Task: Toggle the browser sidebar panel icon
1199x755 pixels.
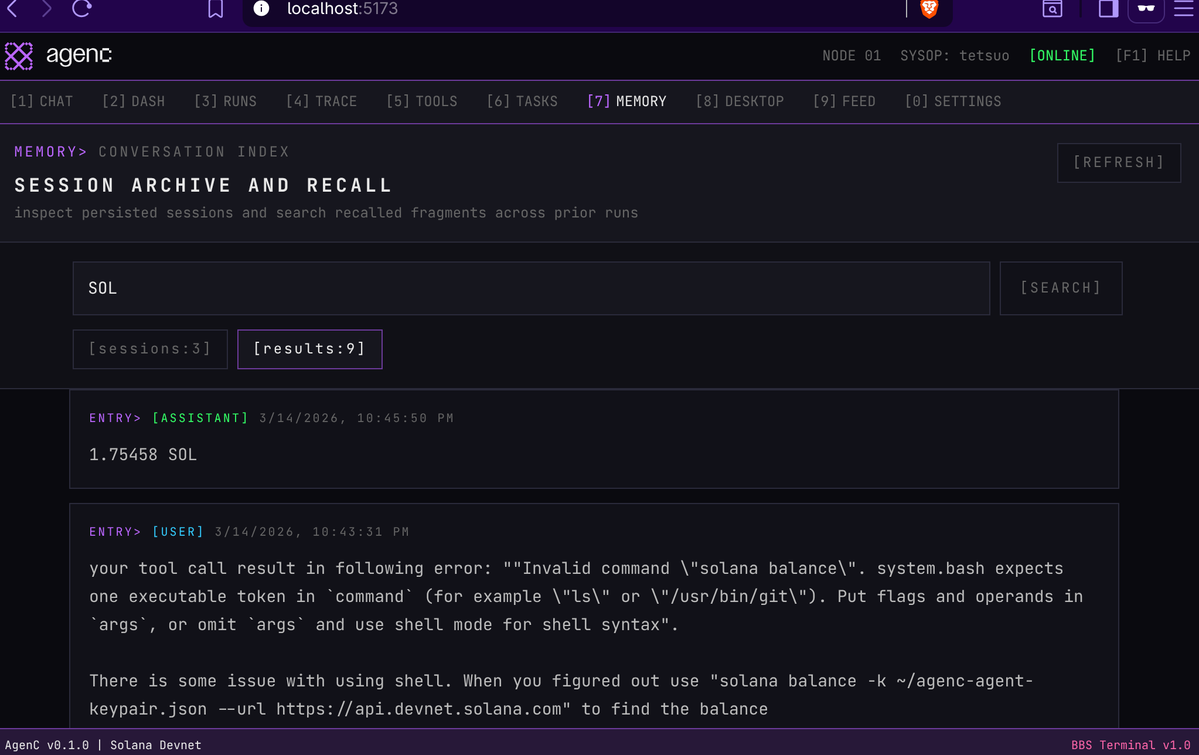Action: pos(1108,8)
